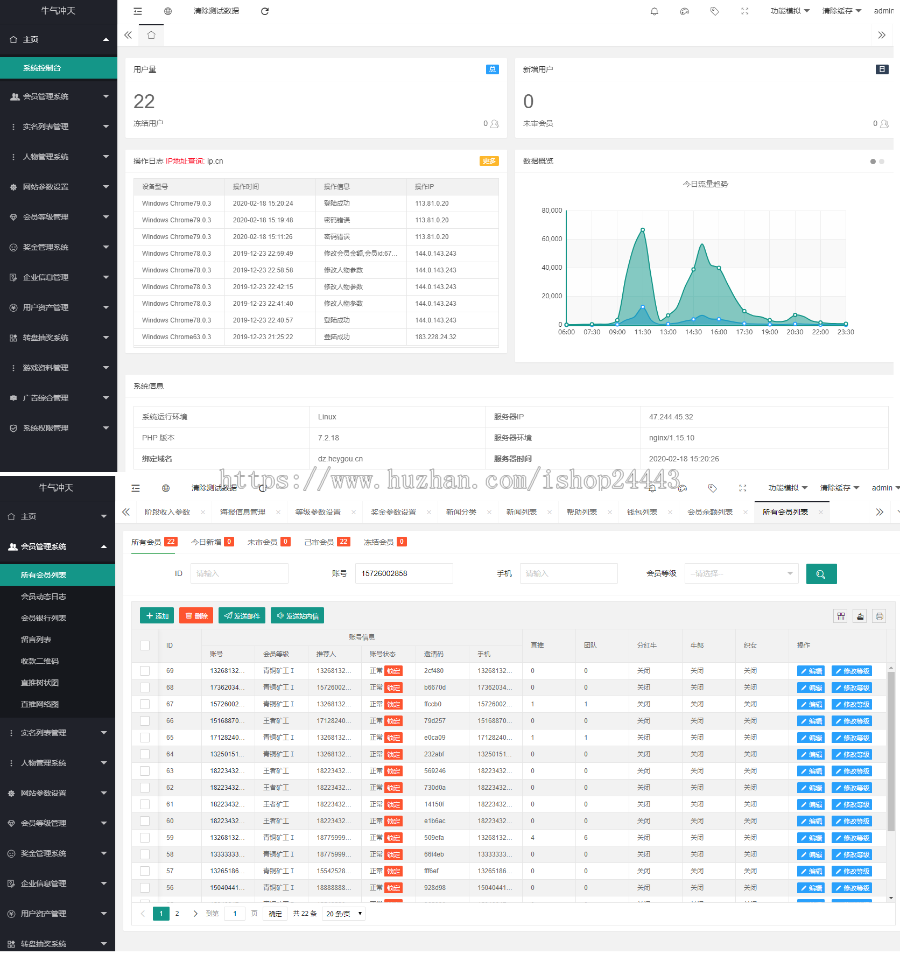Click the print icon above the member table

tap(879, 616)
